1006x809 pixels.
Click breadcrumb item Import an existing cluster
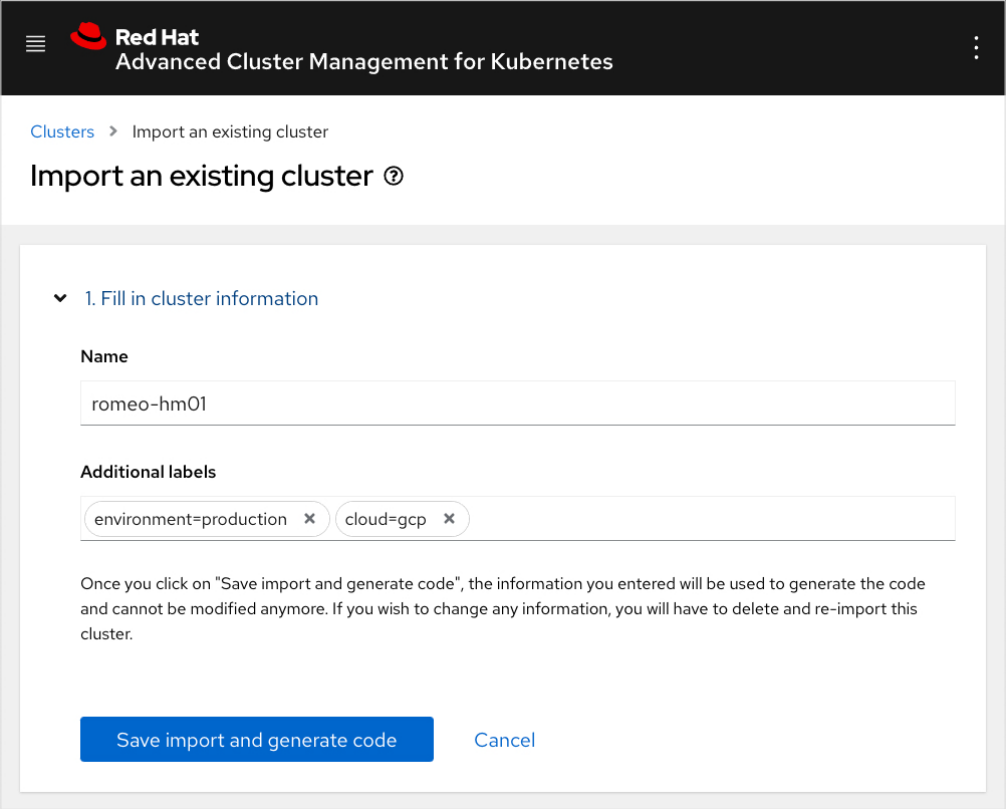(x=230, y=131)
